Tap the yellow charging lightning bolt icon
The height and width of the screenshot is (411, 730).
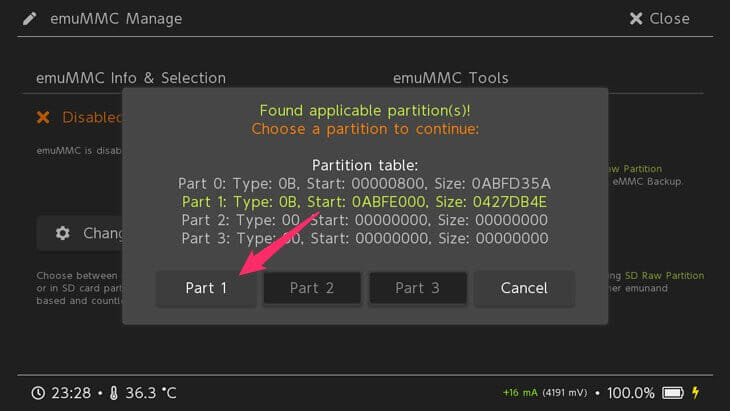tap(696, 393)
